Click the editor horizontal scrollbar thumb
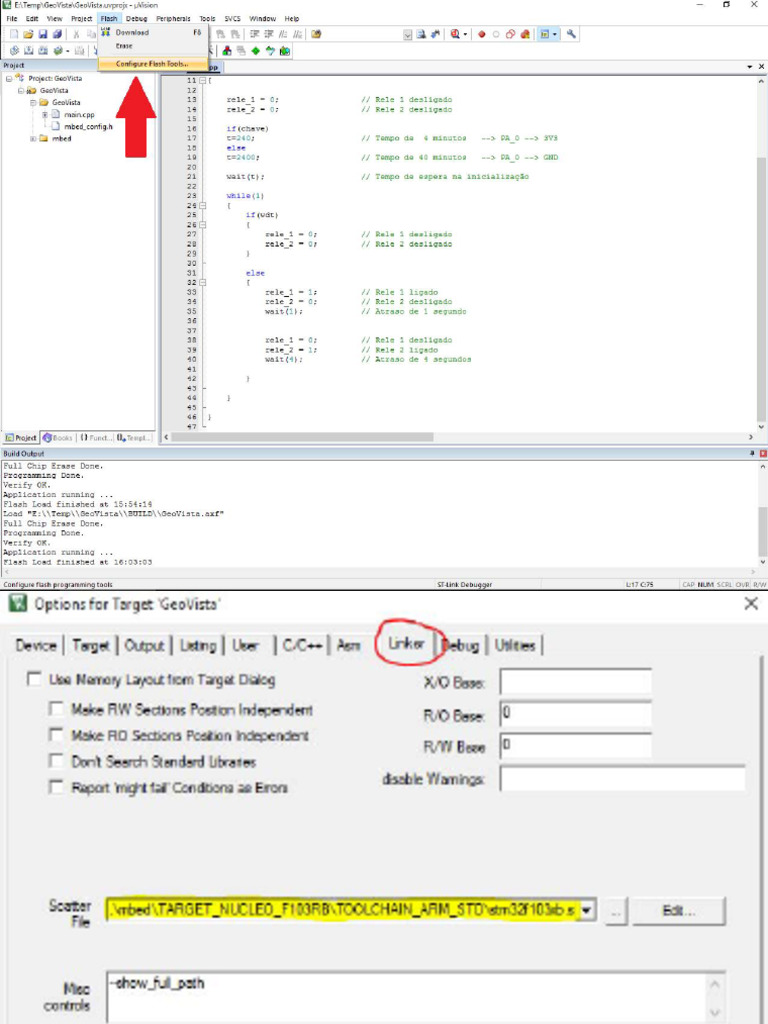Viewport: 768px width, 1024px height. [302, 437]
